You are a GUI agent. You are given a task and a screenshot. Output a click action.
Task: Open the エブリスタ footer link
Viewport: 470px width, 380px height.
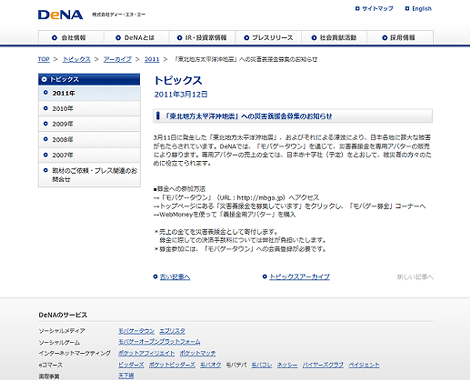coord(172,331)
